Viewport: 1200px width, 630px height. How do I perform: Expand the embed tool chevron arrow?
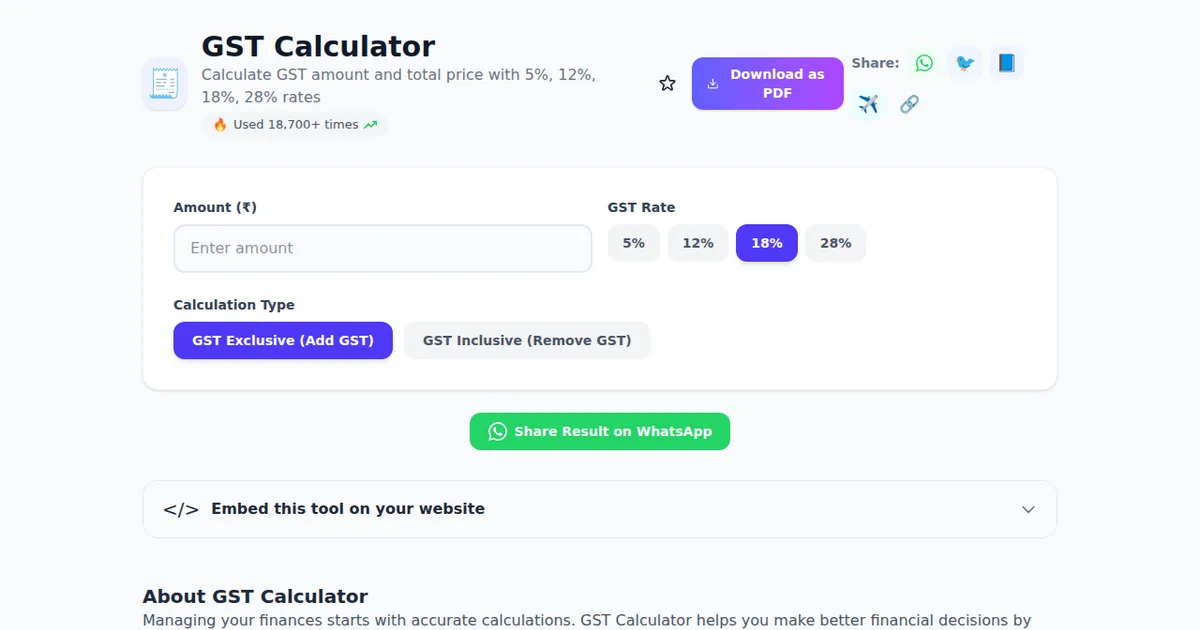(x=1028, y=509)
